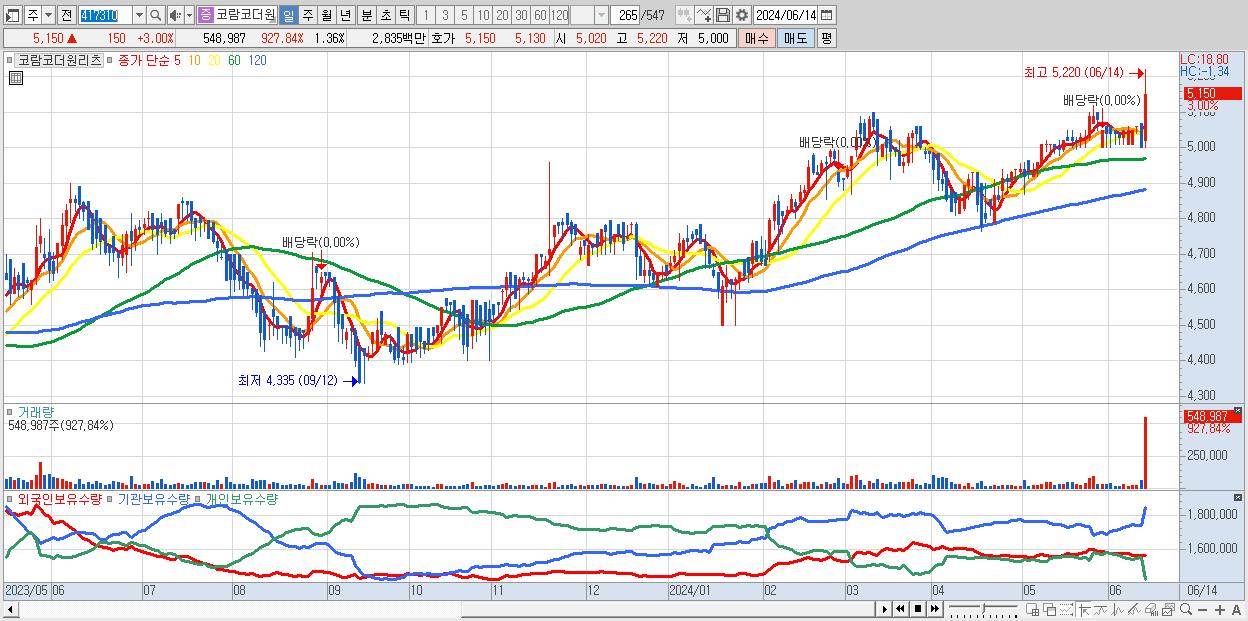This screenshot has width=1248, height=621.
Task: Zoom out with the minus icon
Action: point(1202,610)
